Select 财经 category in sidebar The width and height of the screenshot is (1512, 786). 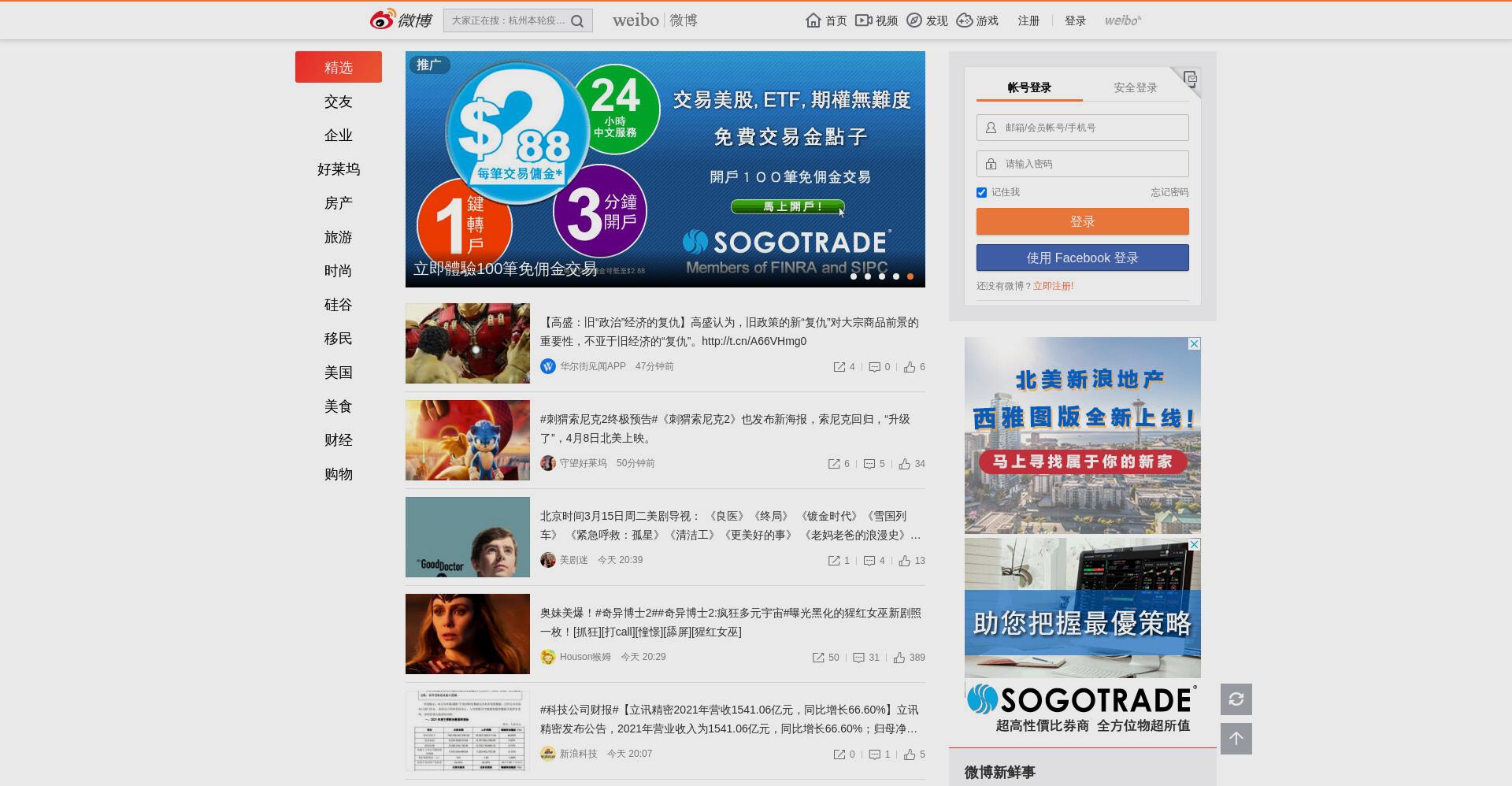(339, 440)
